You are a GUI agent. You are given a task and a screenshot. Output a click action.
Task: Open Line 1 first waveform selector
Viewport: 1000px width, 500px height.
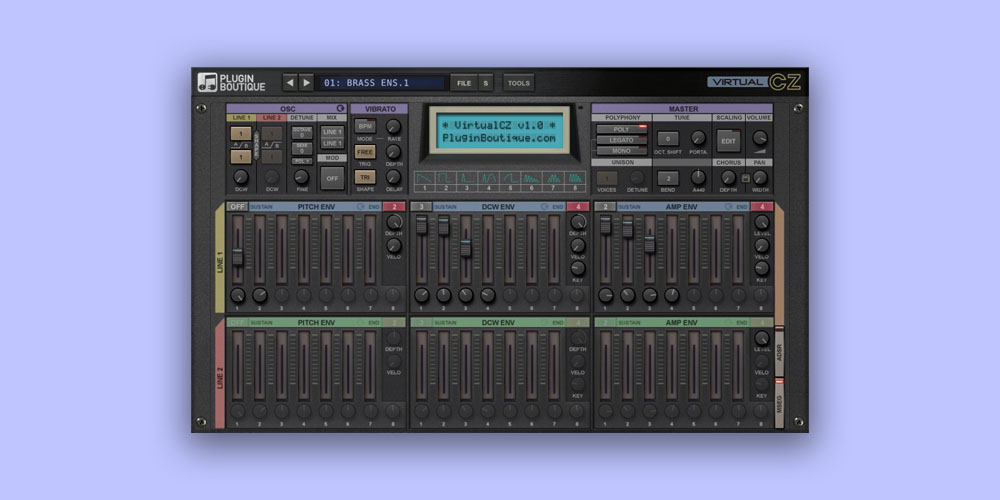[240, 133]
